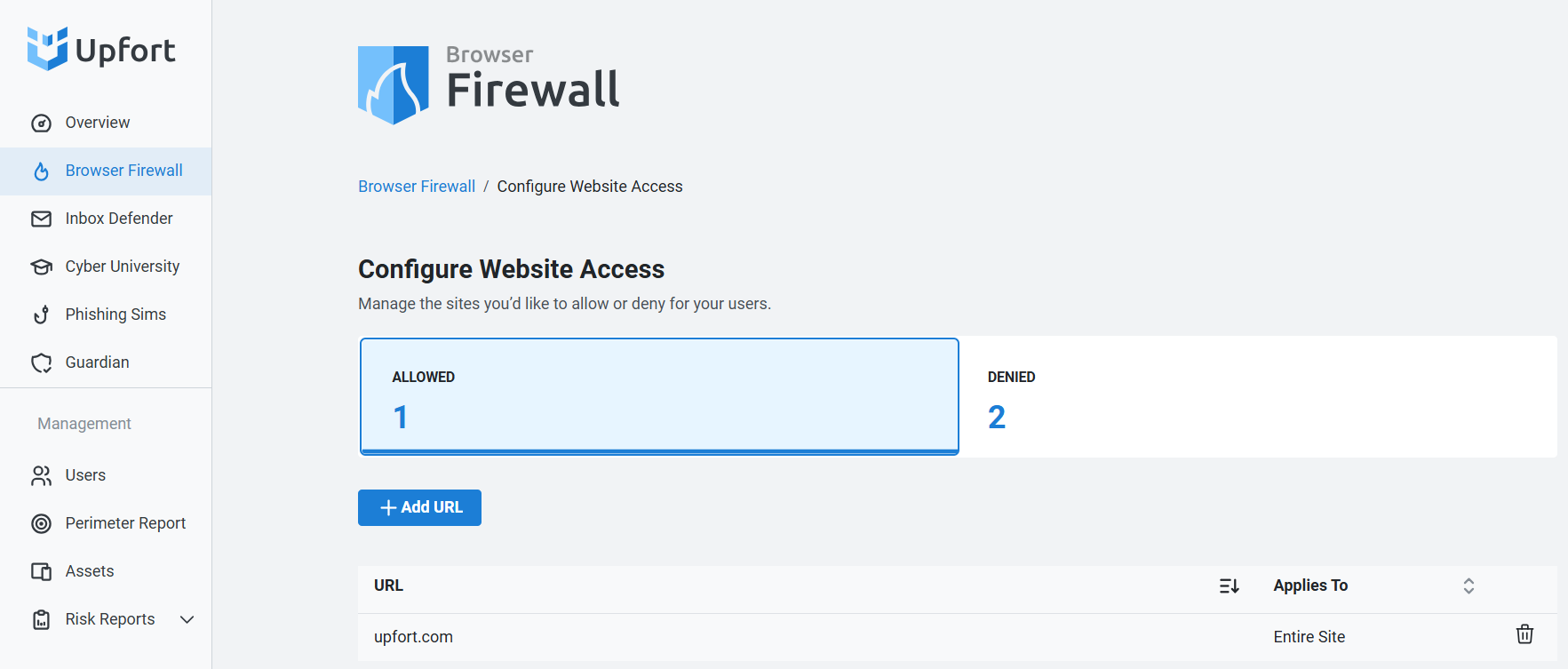Image resolution: width=1568 pixels, height=669 pixels.
Task: Open Cyber University graduation cap icon
Action: [41, 267]
